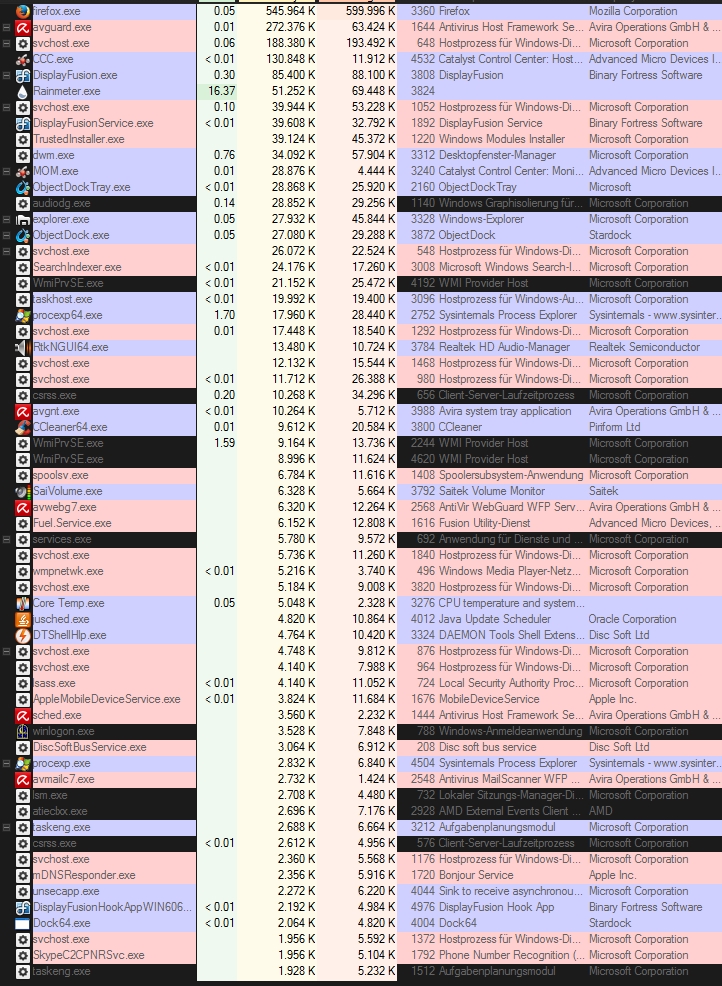Collapse the DisplayFusion.exe child processes
Image resolution: width=722 pixels, height=986 pixels.
coord(6,75)
